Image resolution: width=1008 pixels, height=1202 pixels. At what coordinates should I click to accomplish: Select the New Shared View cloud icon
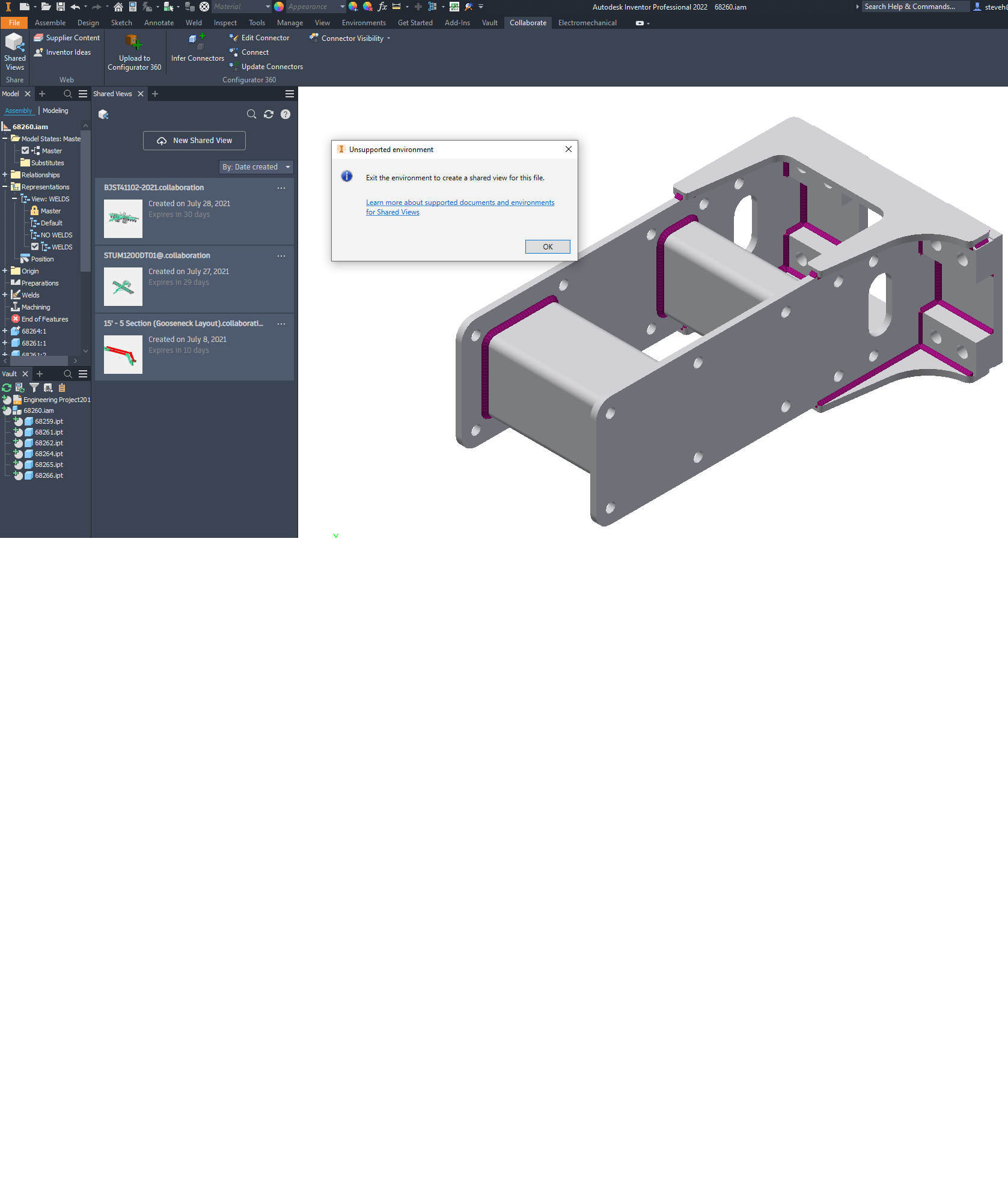pyautogui.click(x=161, y=141)
